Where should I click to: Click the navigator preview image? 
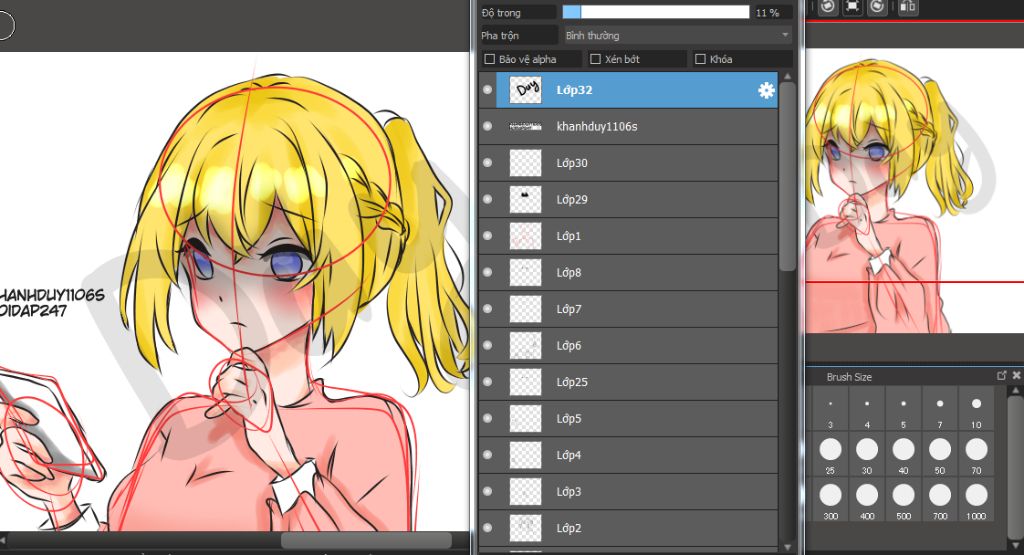tap(914, 189)
